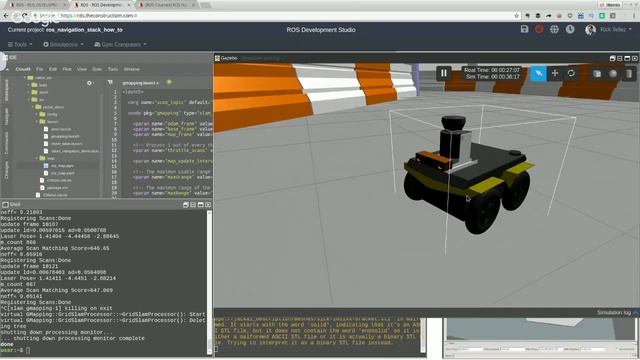Select the Gazebo translate tool
Image resolution: width=640 pixels, height=360 pixels.
click(x=555, y=73)
